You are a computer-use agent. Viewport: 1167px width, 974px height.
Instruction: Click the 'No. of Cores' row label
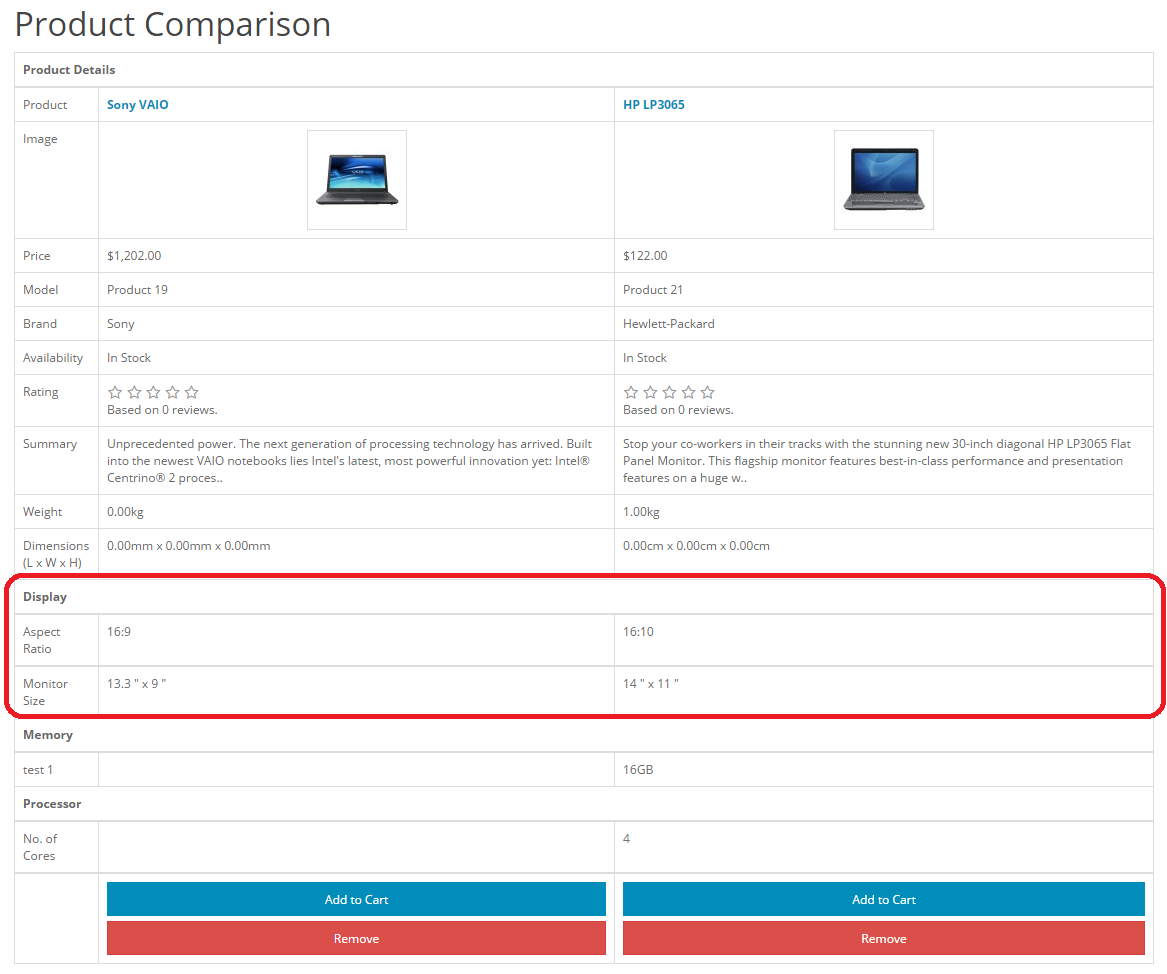[39, 848]
